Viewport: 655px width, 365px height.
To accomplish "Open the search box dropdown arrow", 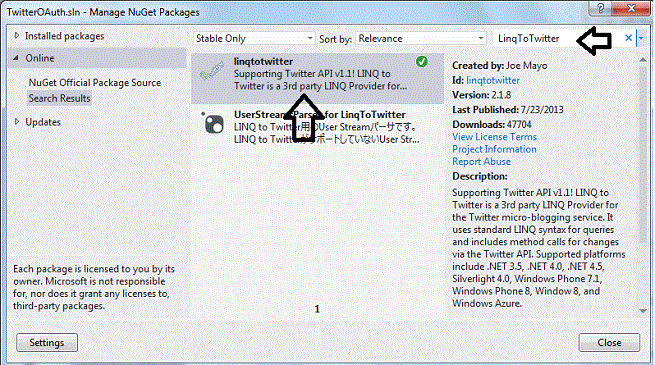I will [641, 38].
